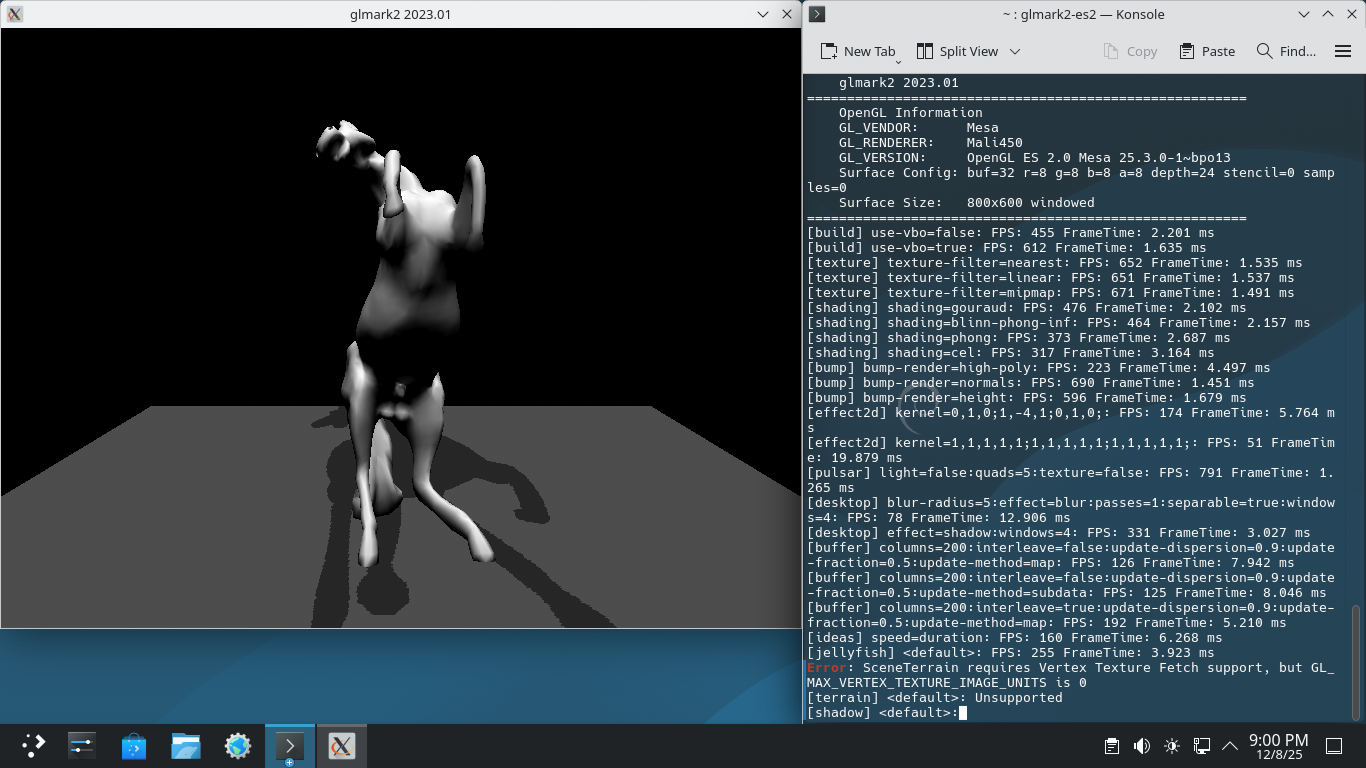Expand the New Tab dropdown arrow
This screenshot has width=1366, height=768.
[899, 58]
